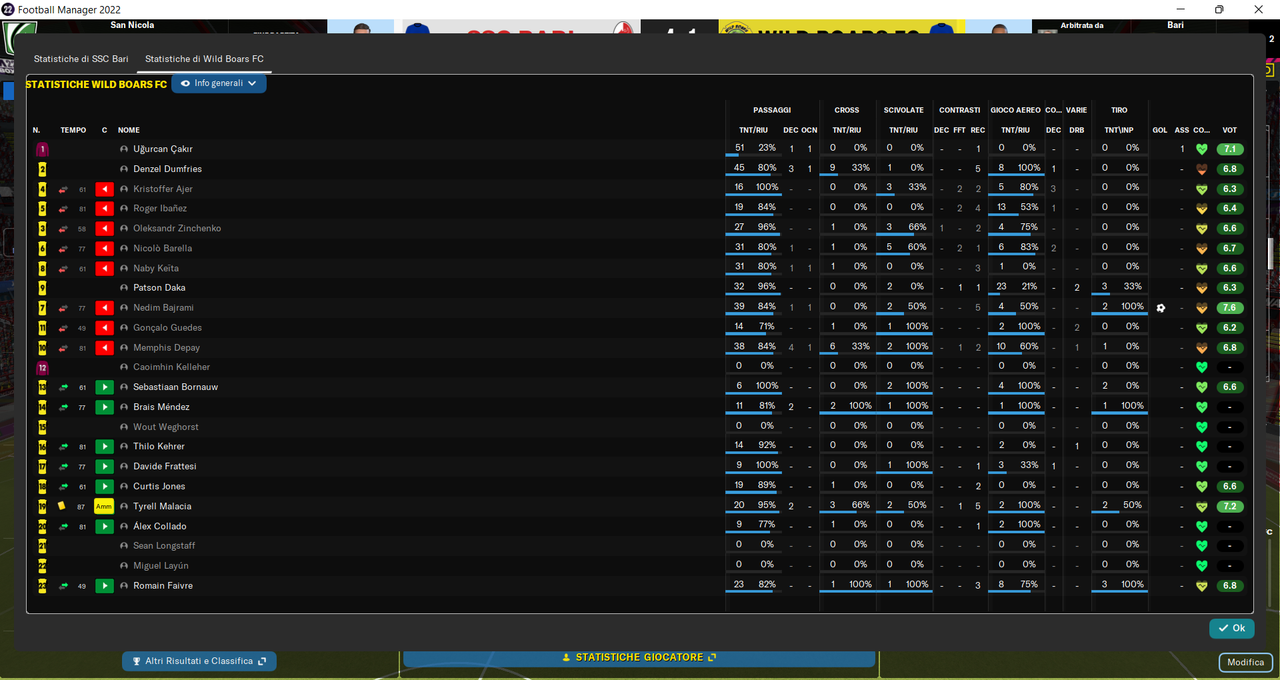The height and width of the screenshot is (680, 1280).
Task: Click the yellow Amm booking badge for Tyrell Malacia
Action: (104, 507)
